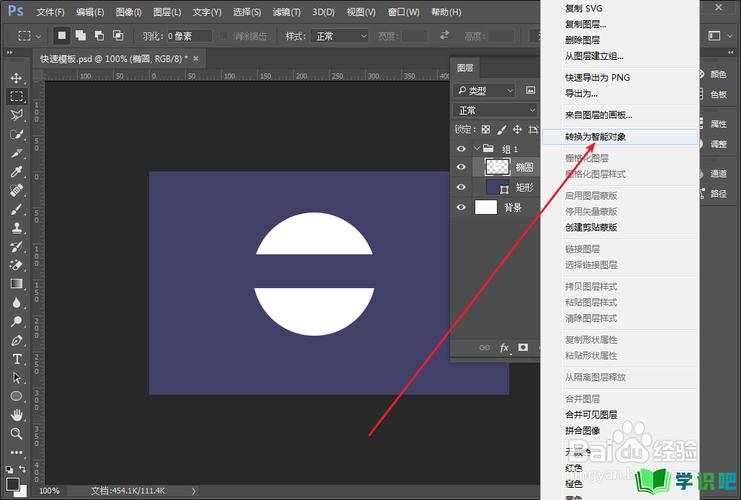741x500 pixels.
Task: Open the 文件(F) menu
Action: [x=50, y=12]
